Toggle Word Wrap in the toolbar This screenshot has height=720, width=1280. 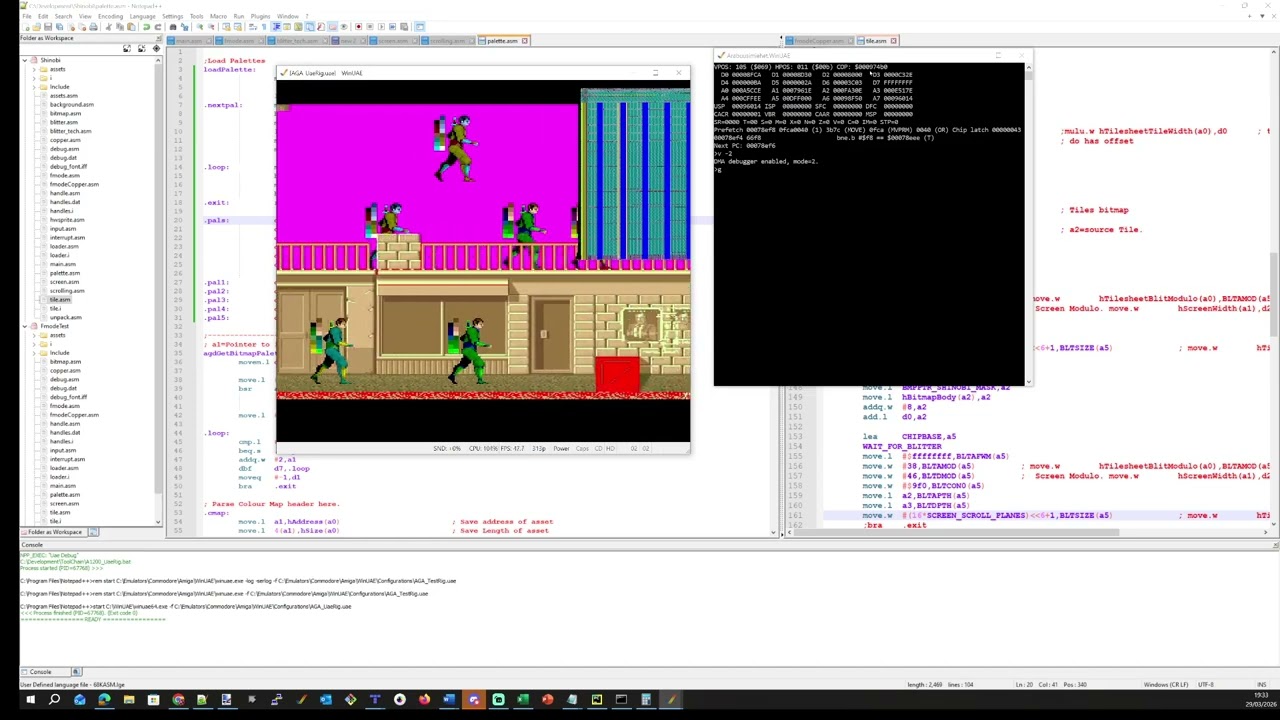click(253, 26)
